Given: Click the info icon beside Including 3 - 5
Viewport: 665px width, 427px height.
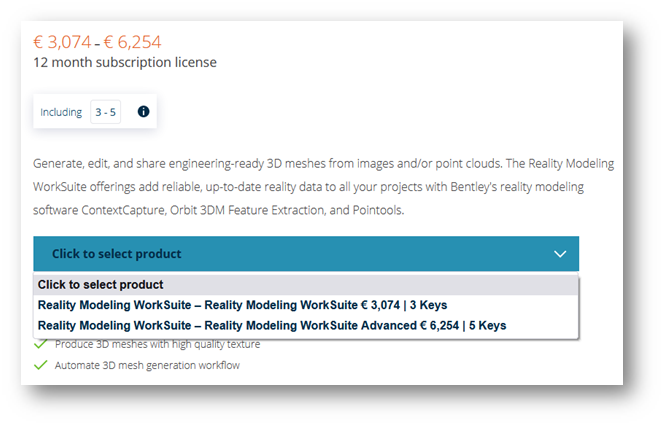Looking at the screenshot, I should (x=143, y=112).
